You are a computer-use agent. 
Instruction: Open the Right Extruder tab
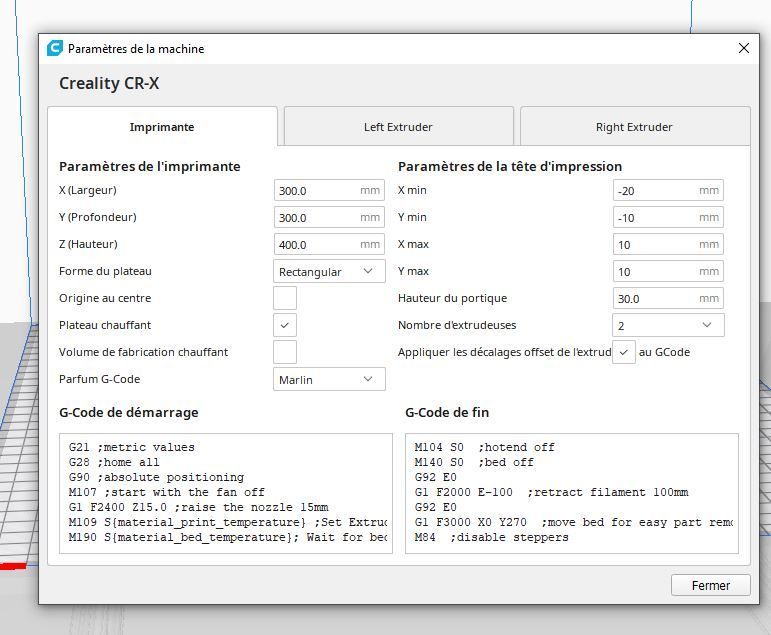click(x=635, y=127)
